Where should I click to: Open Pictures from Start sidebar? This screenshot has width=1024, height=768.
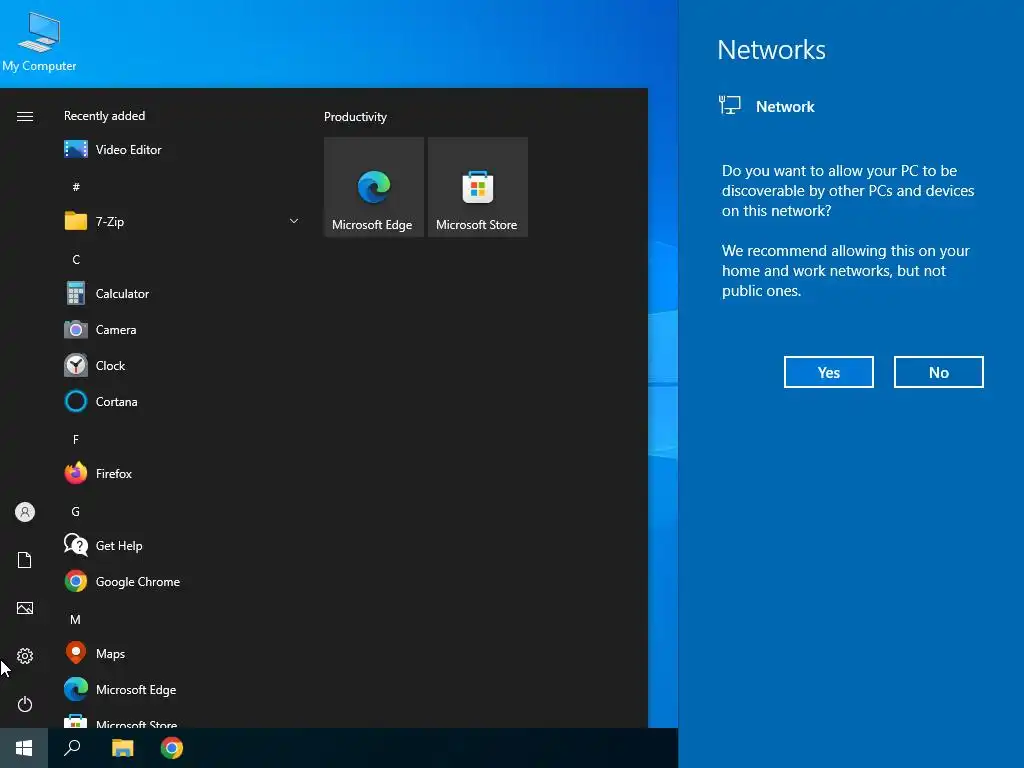25,608
